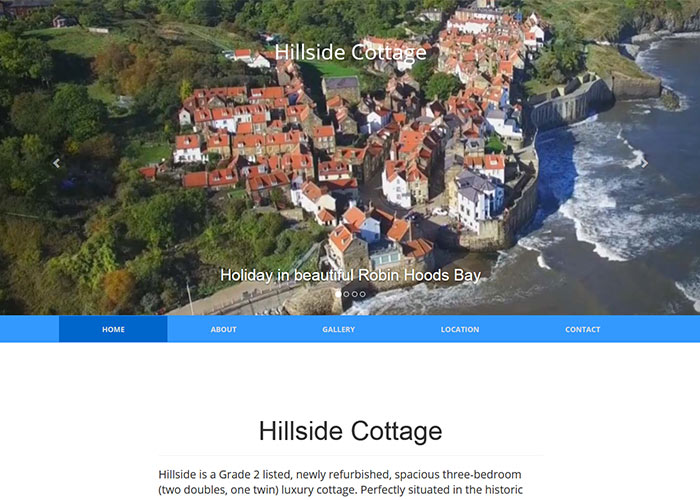This screenshot has height=500, width=700.
Task: Go to previous slide with left arrow
Action: [56, 163]
